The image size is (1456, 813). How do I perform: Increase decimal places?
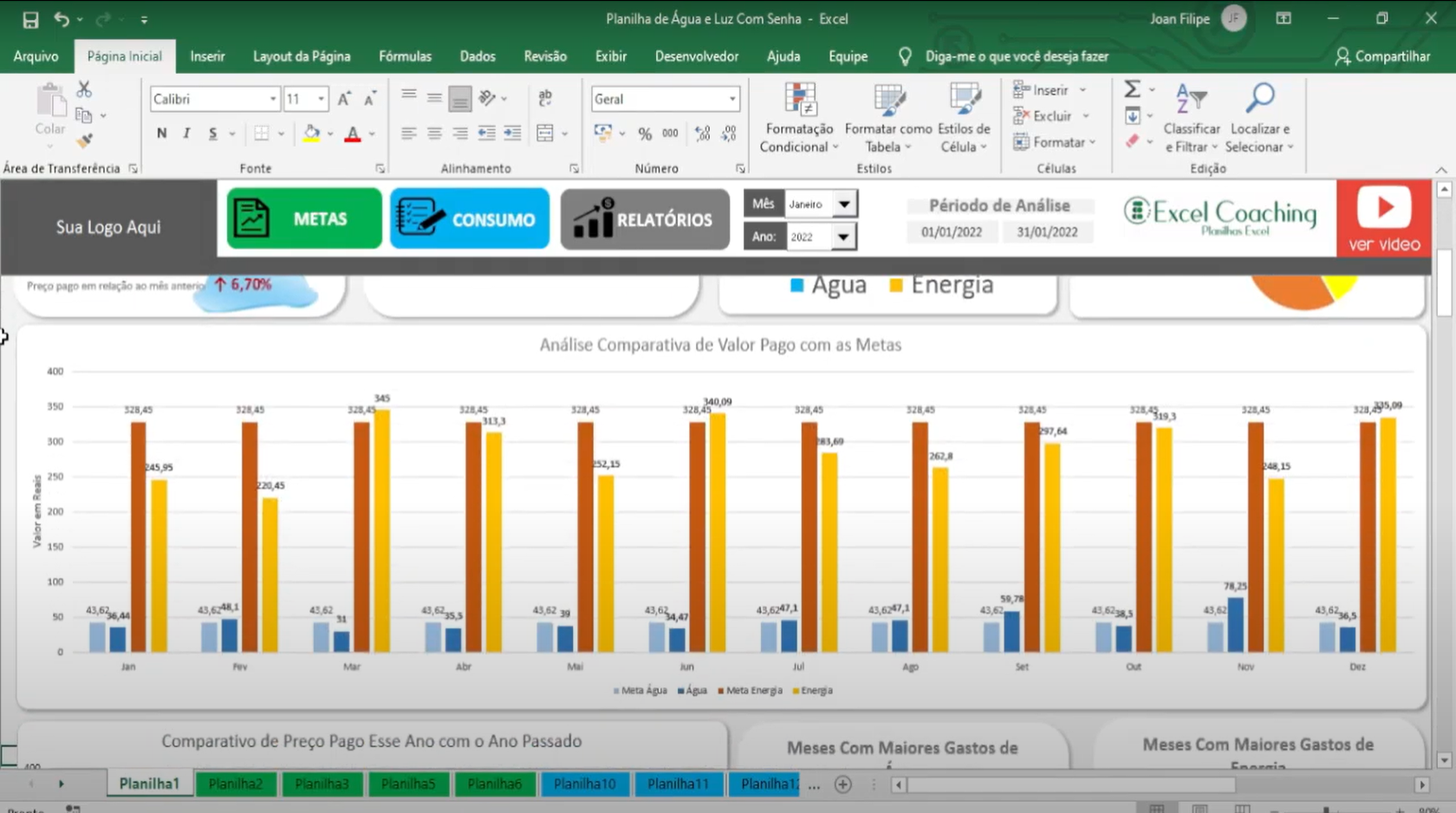(x=703, y=133)
